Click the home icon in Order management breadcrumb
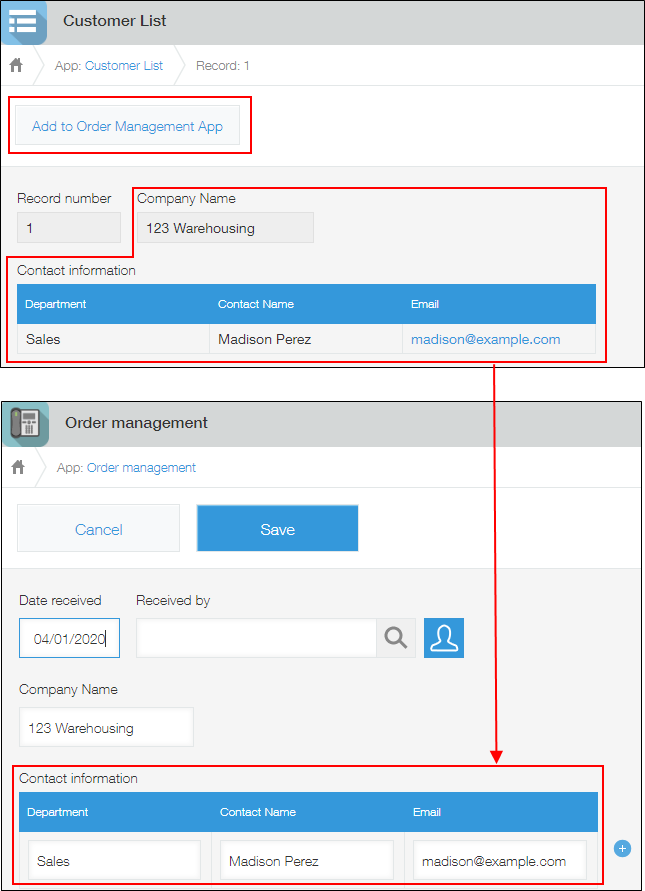This screenshot has width=645, height=891. click(x=18, y=467)
